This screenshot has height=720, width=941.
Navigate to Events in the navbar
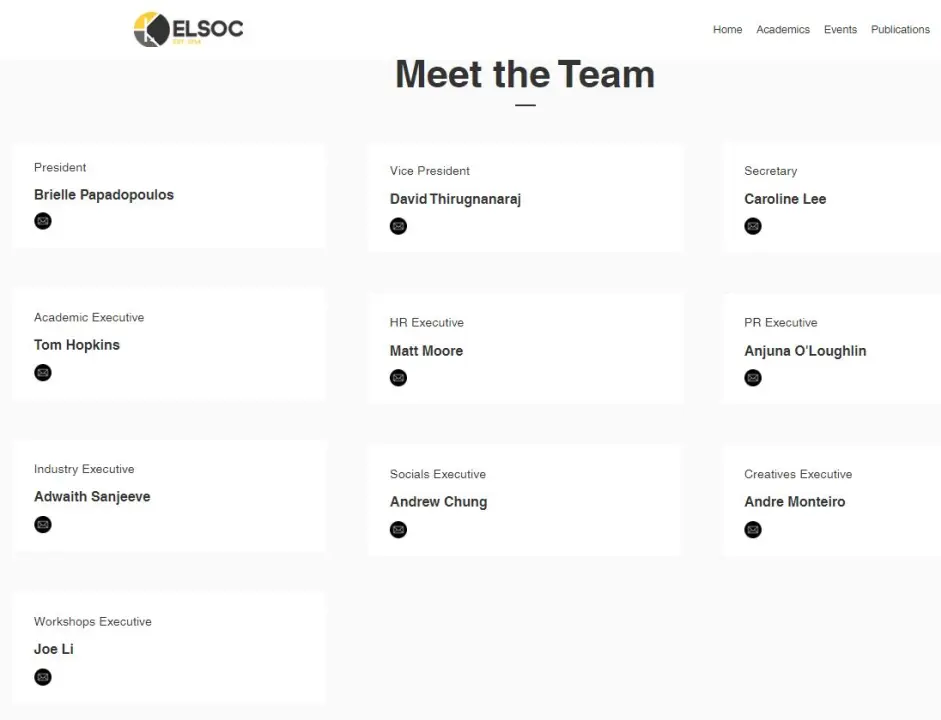tap(840, 30)
